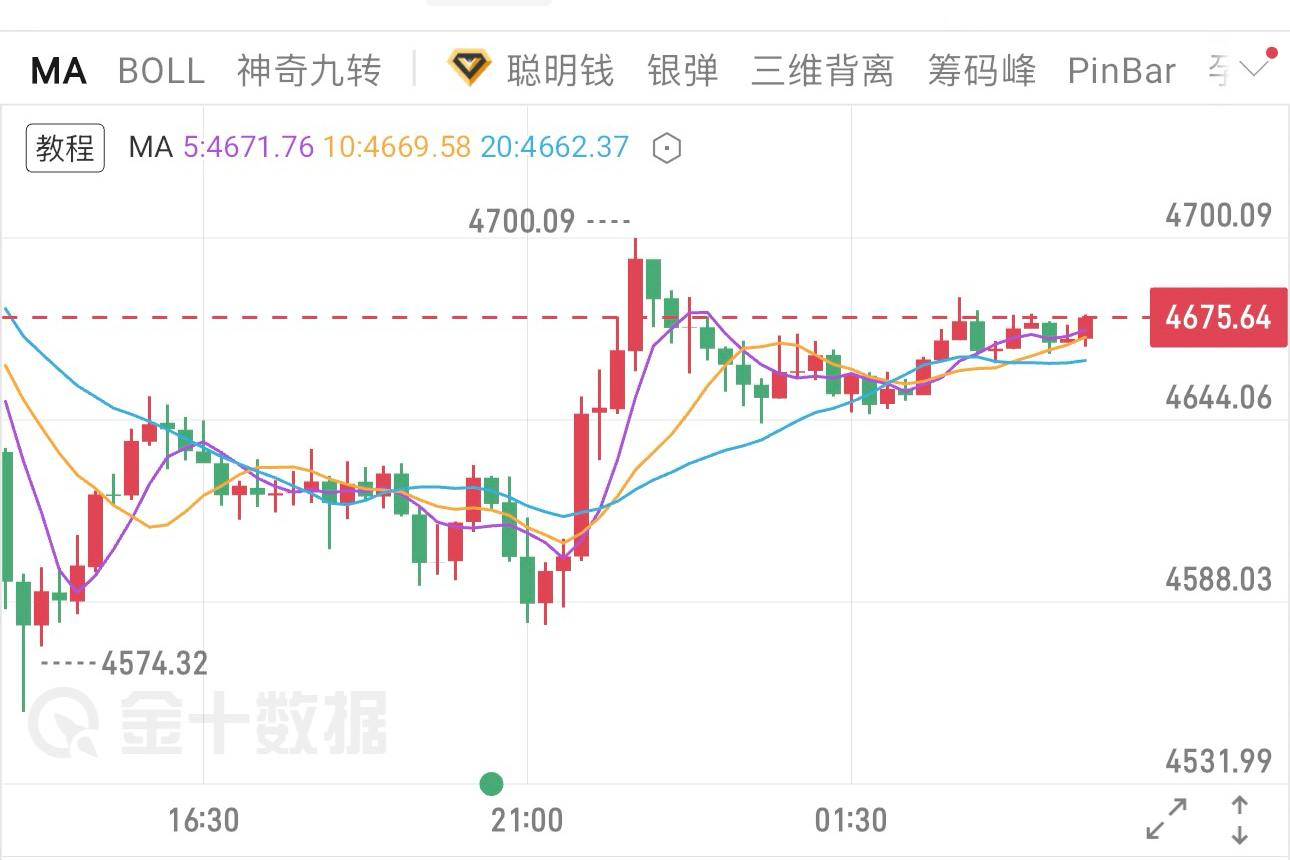
Task: Click the 4700.09 high price marker on chart
Action: pos(522,221)
